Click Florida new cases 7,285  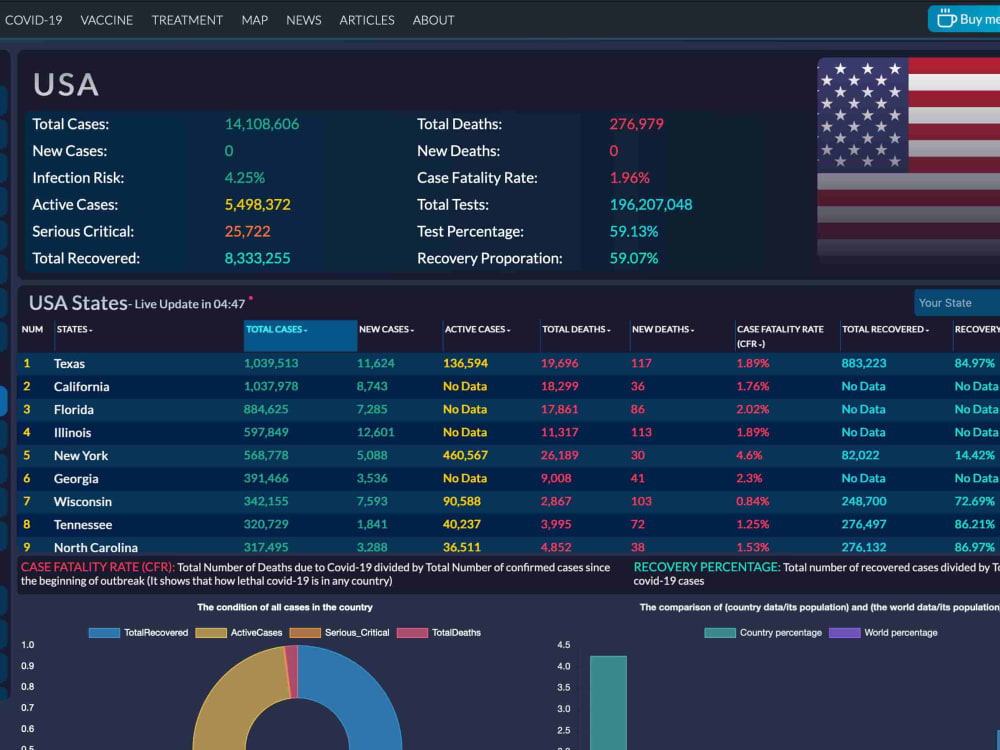point(372,409)
